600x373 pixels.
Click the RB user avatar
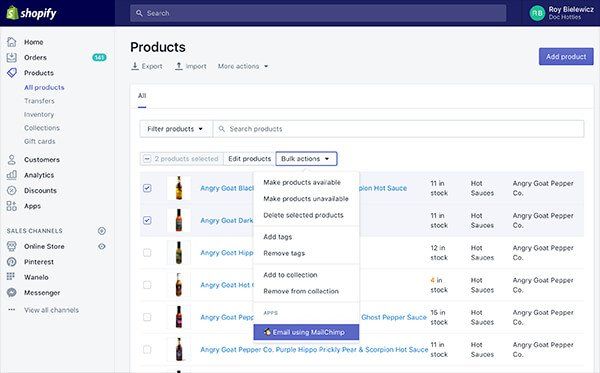pos(537,13)
